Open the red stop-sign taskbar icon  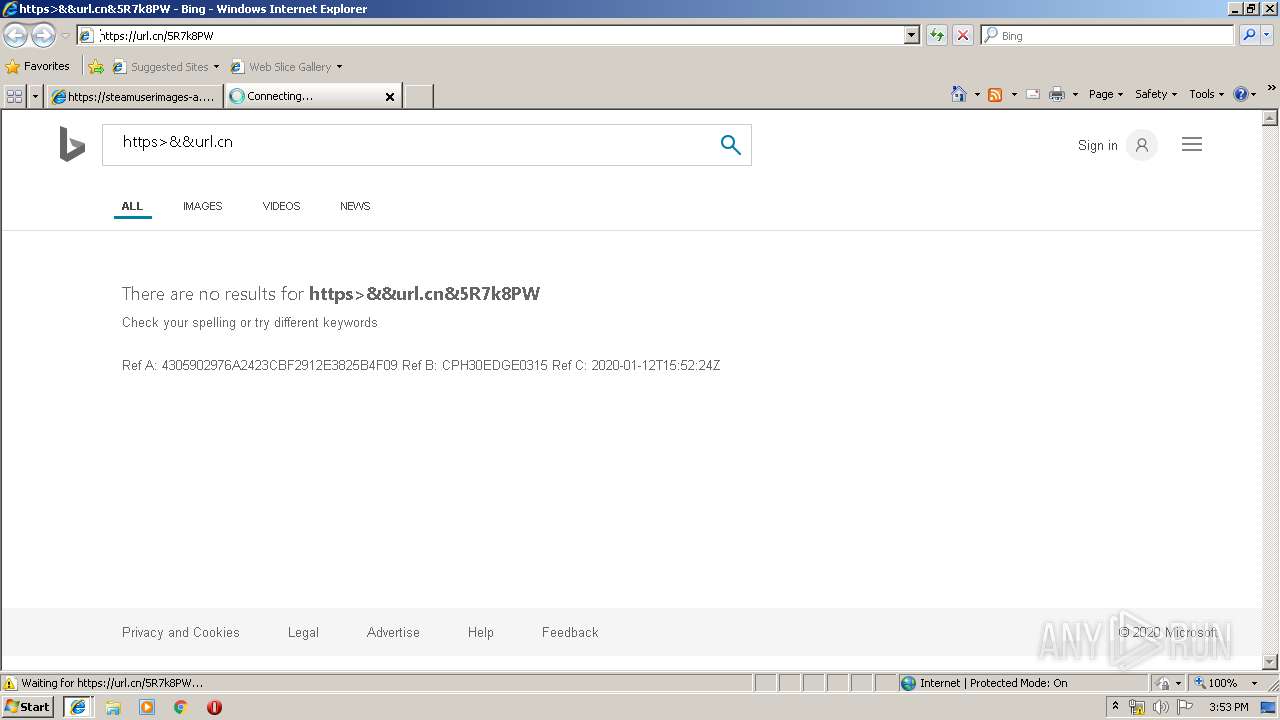tap(214, 707)
